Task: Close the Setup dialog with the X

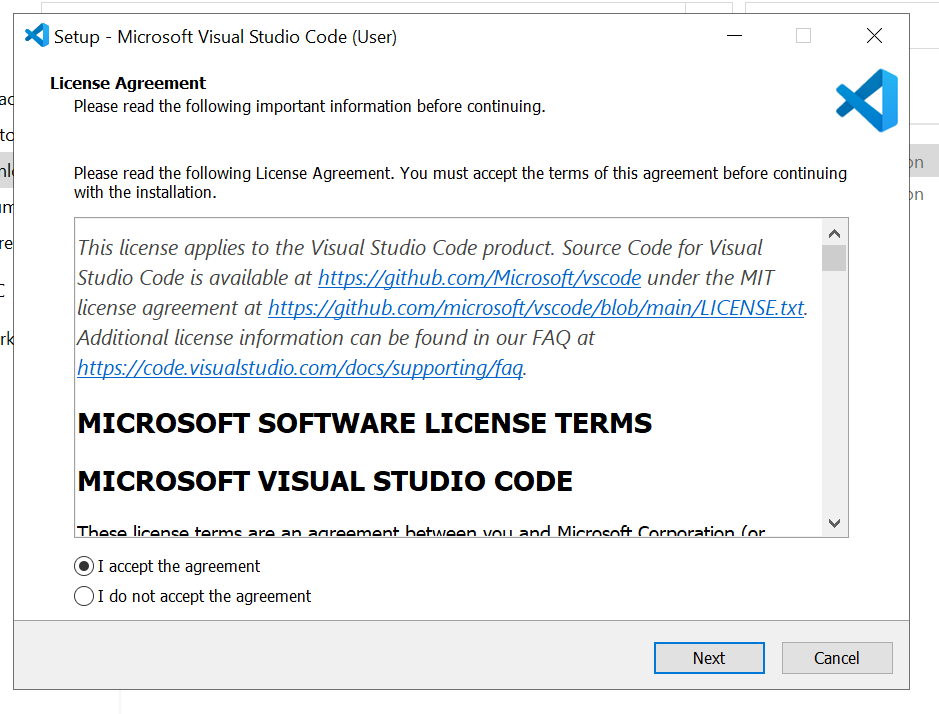Action: pos(874,36)
